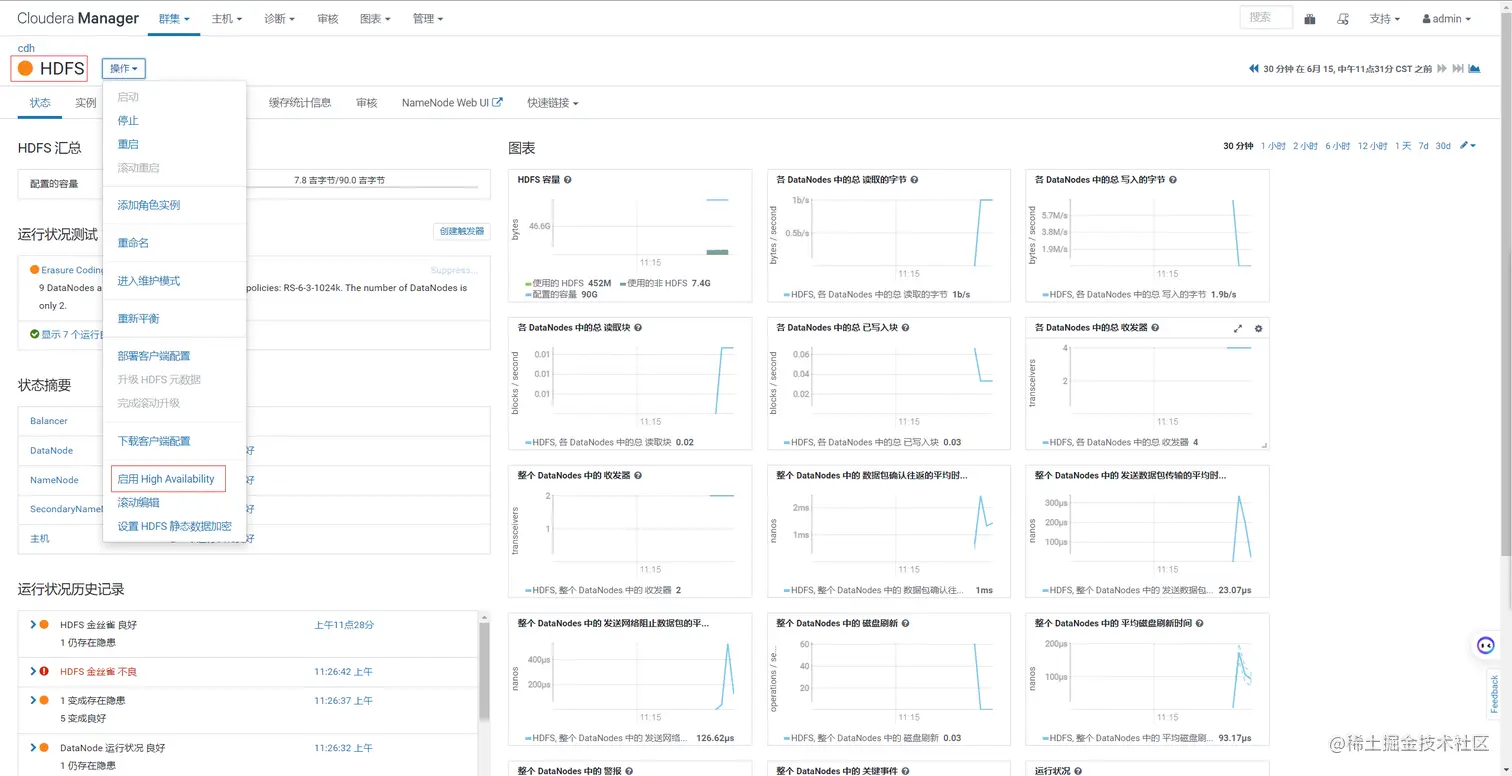
Task: Open the 快速链接 dropdown tab
Action: [x=553, y=103]
